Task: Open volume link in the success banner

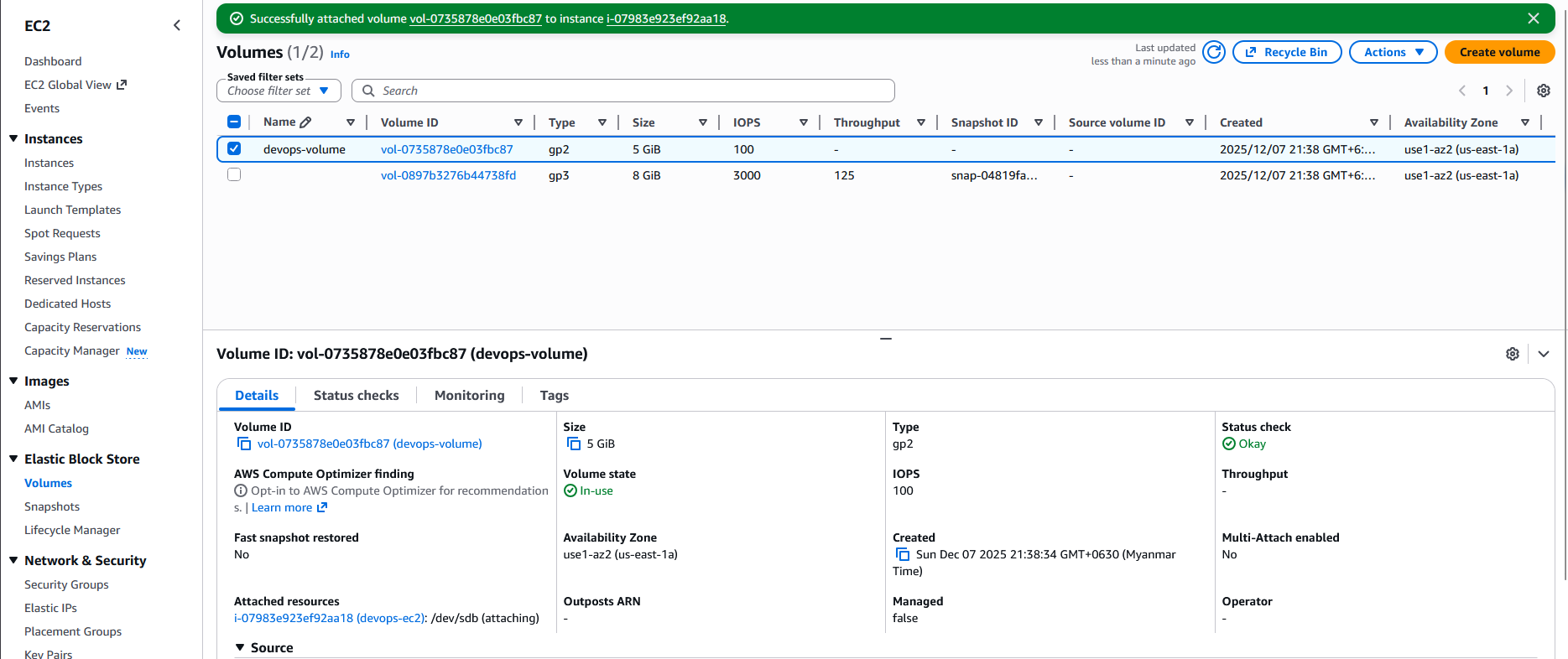Action: pos(476,18)
